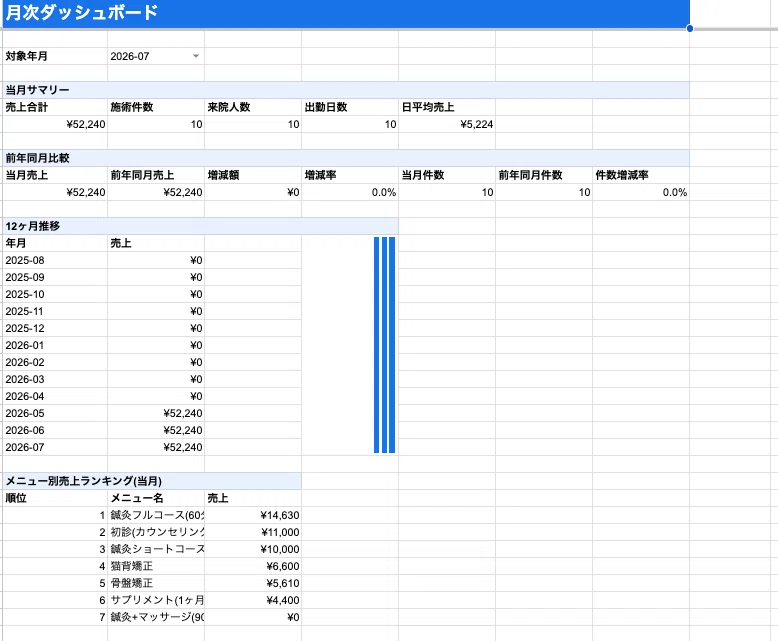This screenshot has width=778, height=641.
Task: Select the 2026-04 month cell
Action: tap(55, 396)
